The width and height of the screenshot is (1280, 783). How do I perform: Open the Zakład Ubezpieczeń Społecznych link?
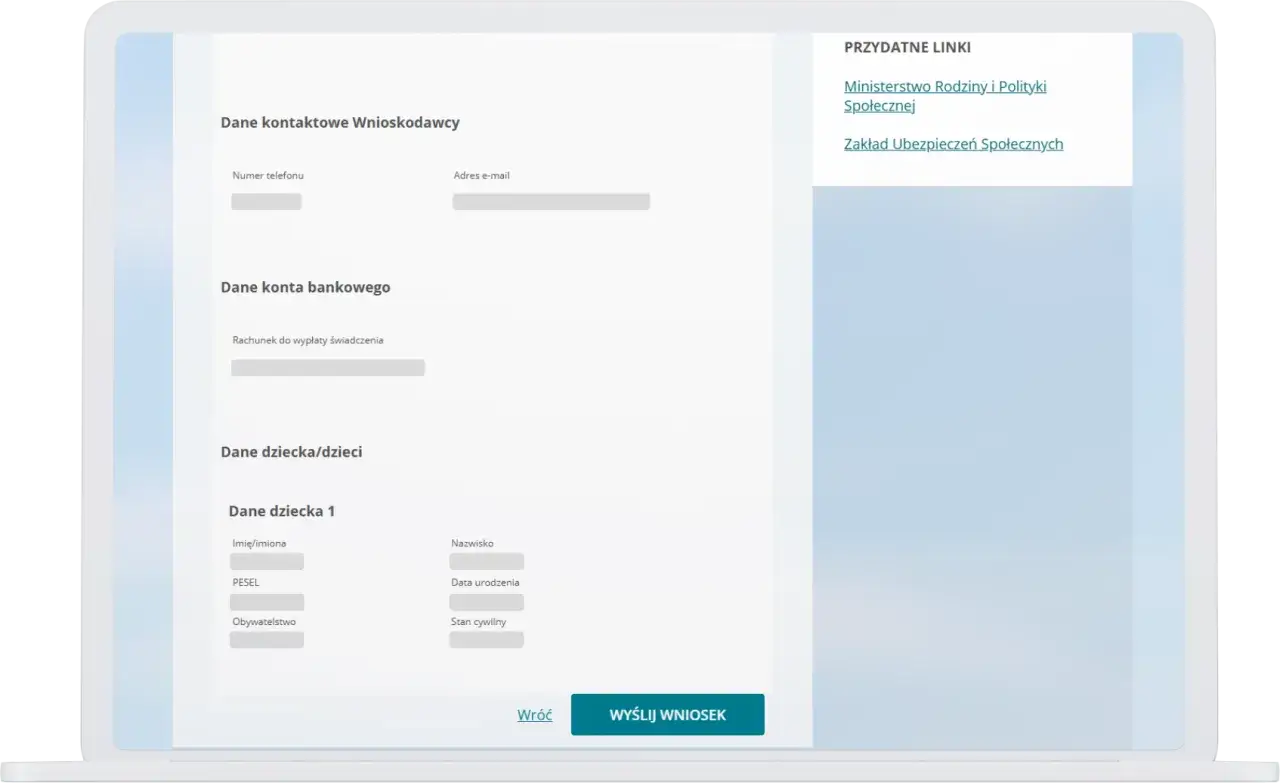coord(953,143)
